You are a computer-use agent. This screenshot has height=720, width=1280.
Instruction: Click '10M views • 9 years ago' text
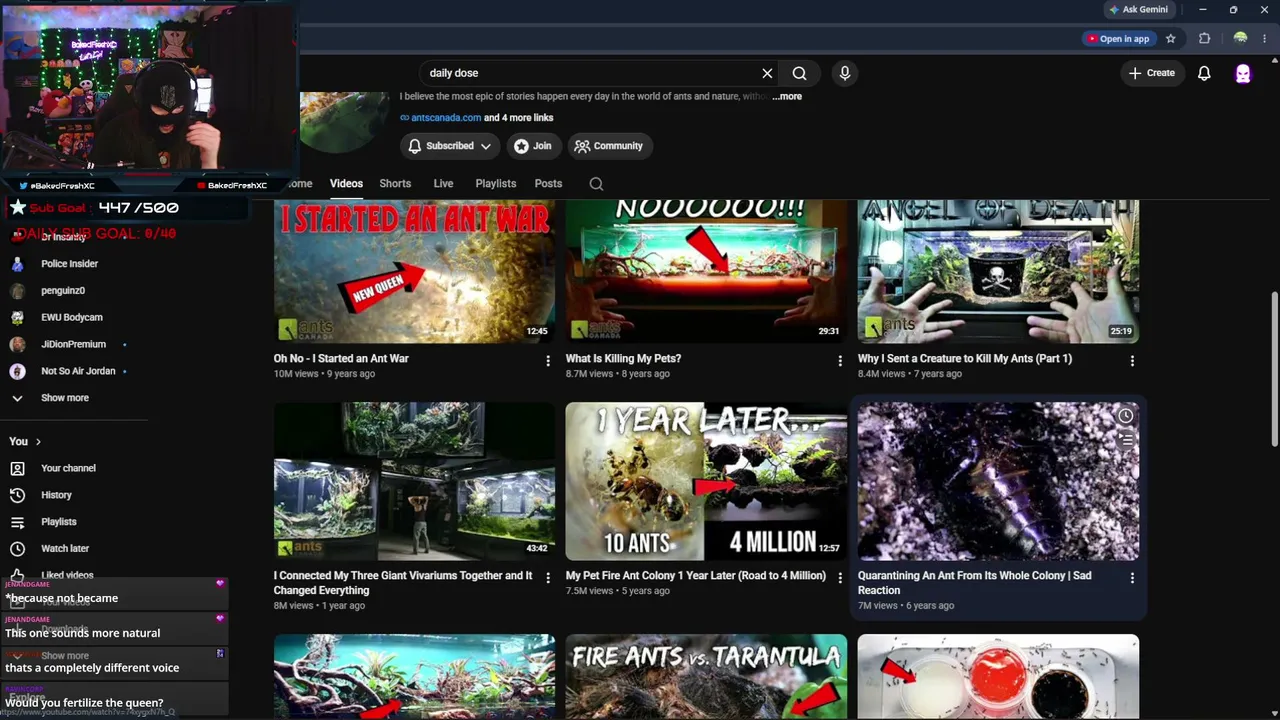coord(325,374)
